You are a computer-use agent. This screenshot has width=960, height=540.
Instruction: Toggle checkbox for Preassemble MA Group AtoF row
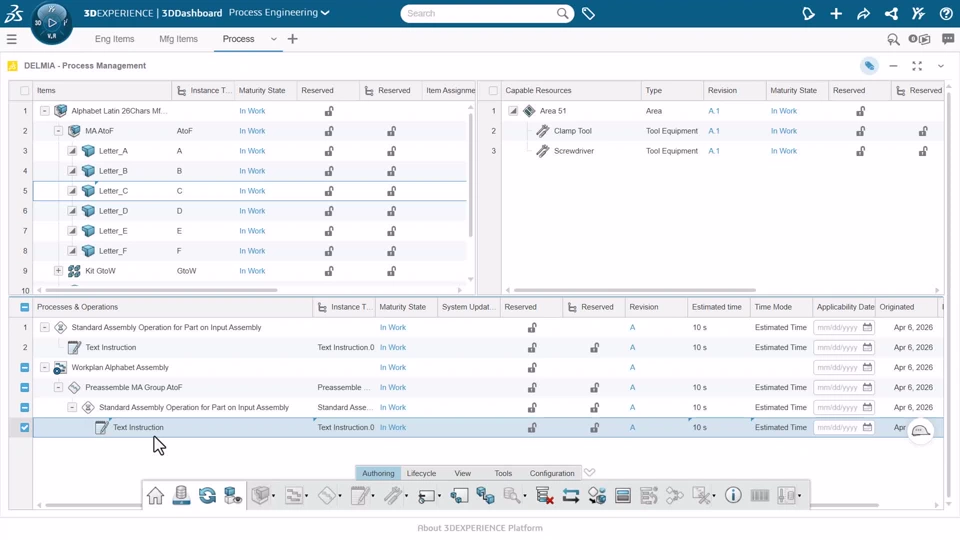(x=24, y=388)
